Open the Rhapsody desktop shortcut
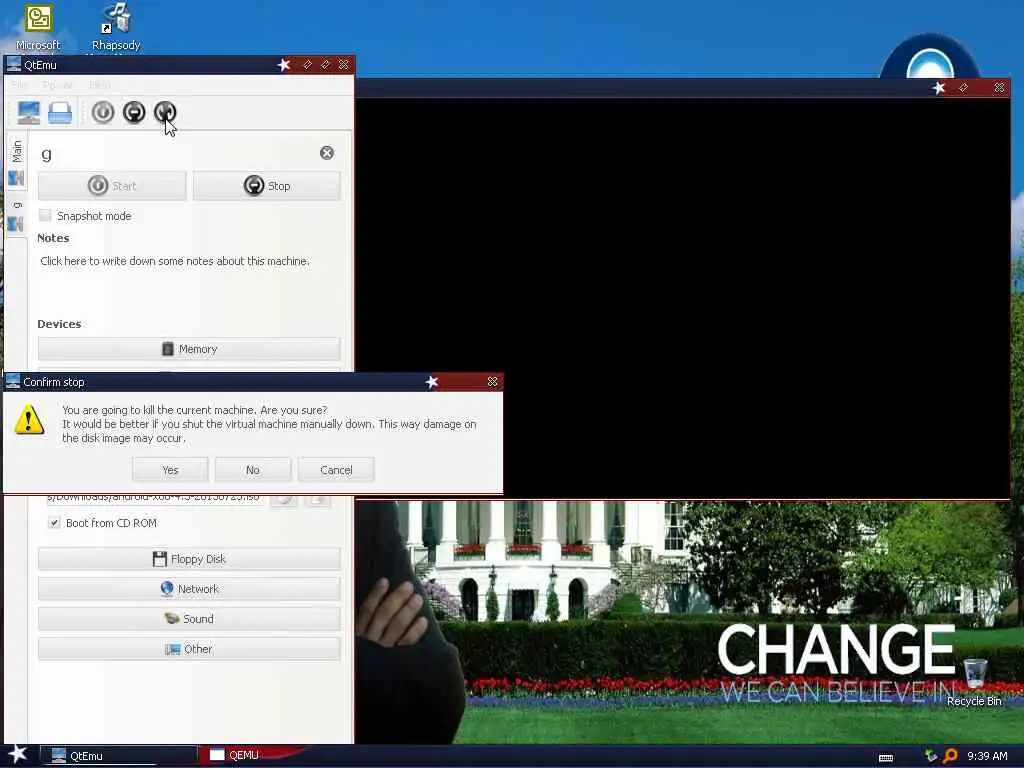 [x=116, y=27]
